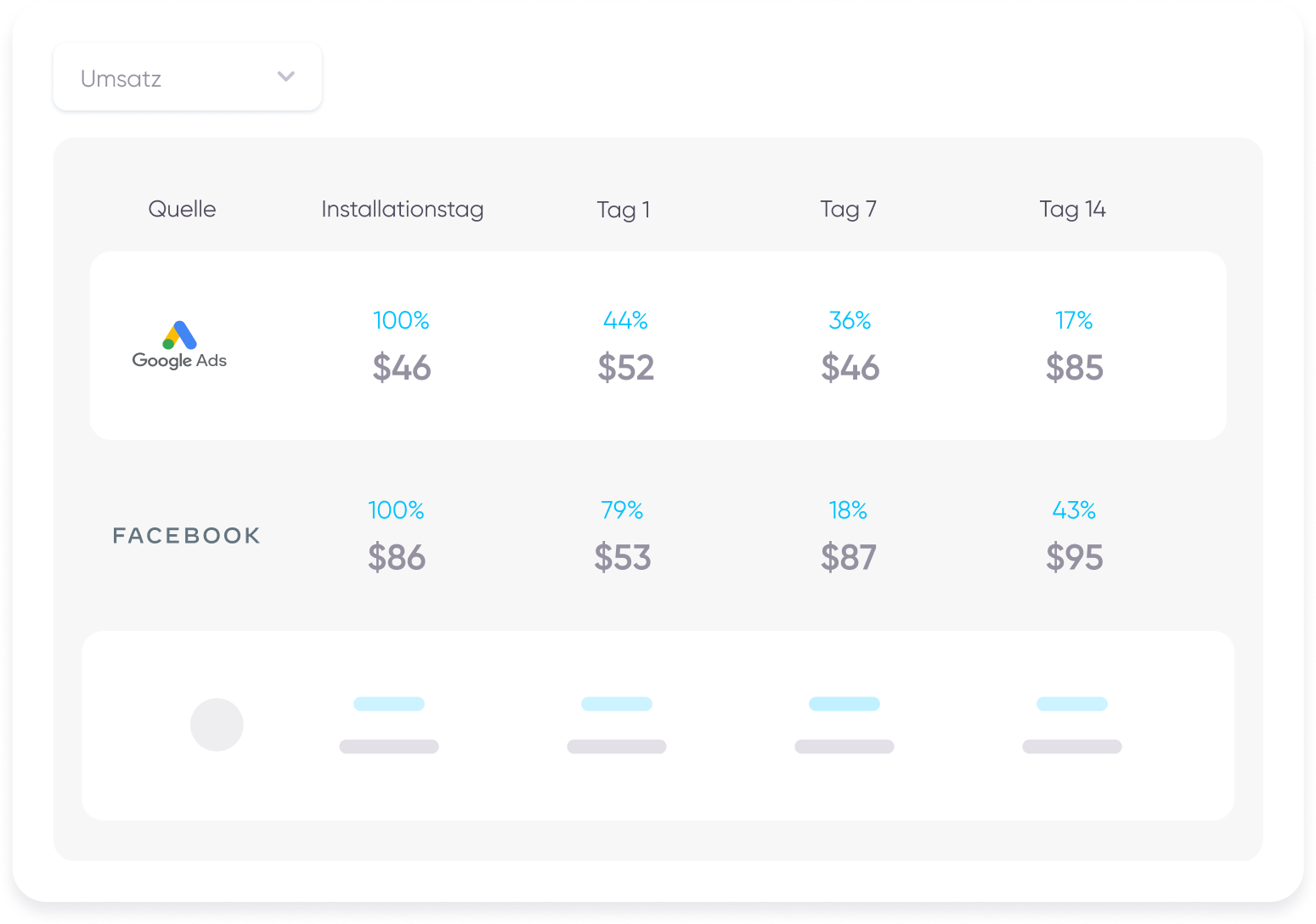Image resolution: width=1316 pixels, height=924 pixels.
Task: Click the Tag 14 column header
Action: (1072, 209)
